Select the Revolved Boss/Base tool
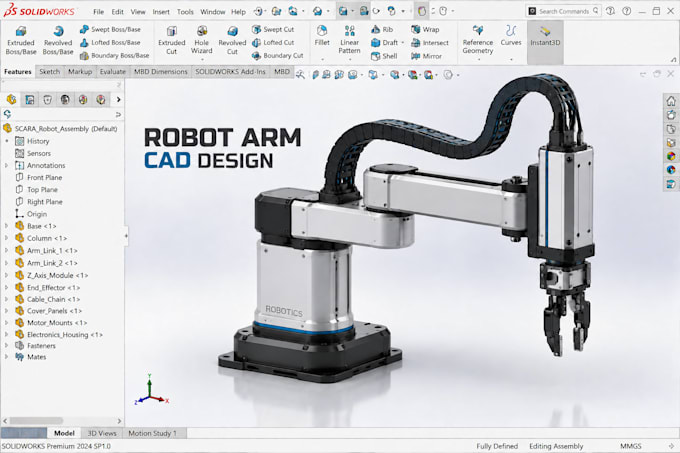The height and width of the screenshot is (453, 680). (x=58, y=41)
